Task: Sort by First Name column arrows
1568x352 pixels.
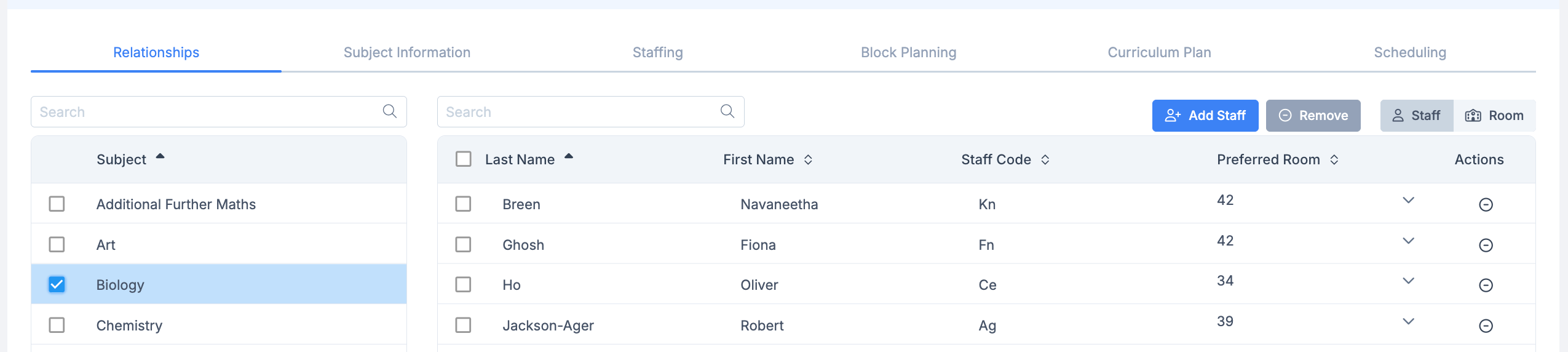Action: click(808, 160)
